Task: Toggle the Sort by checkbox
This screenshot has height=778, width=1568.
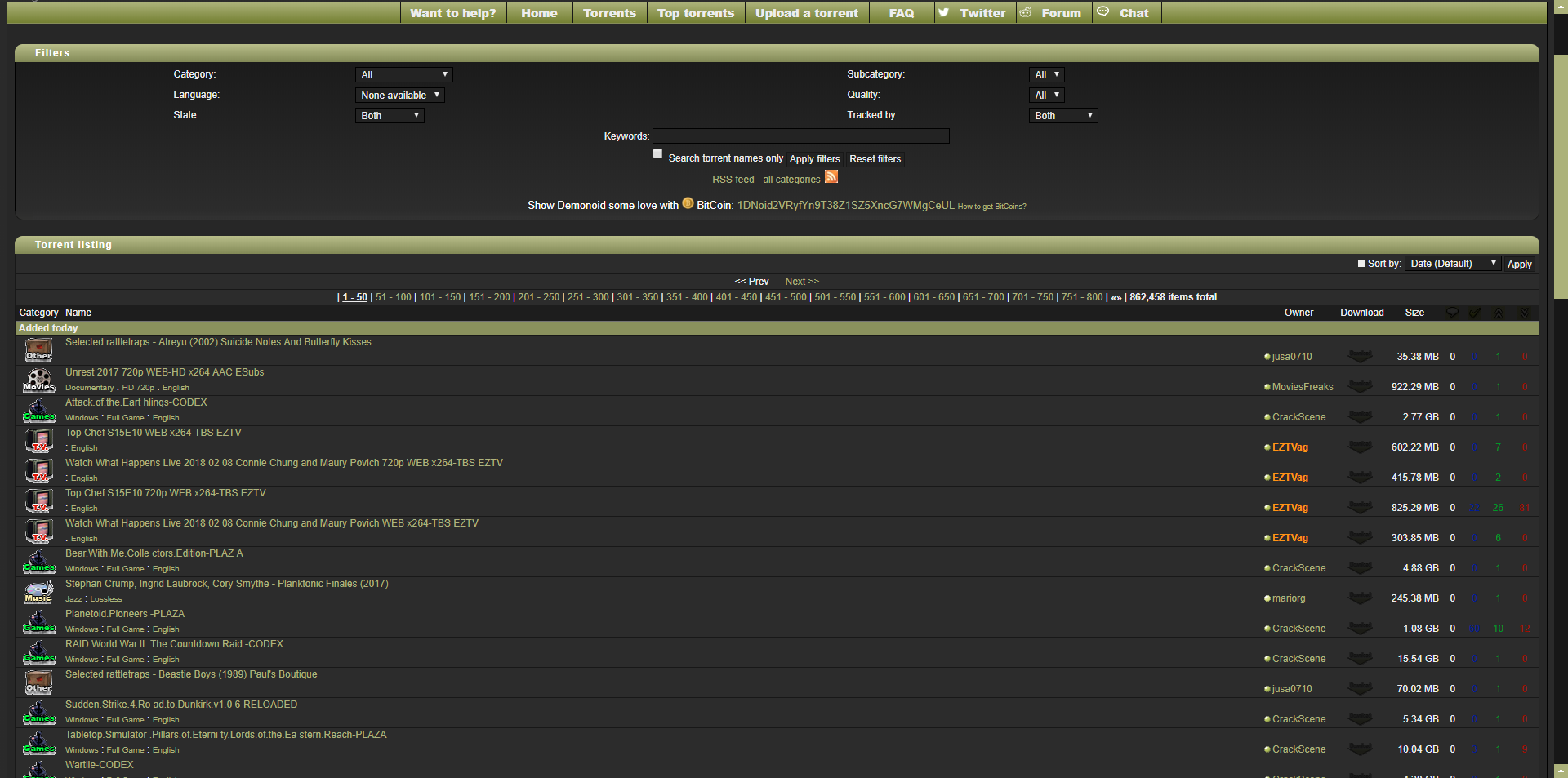Action: (x=1361, y=263)
